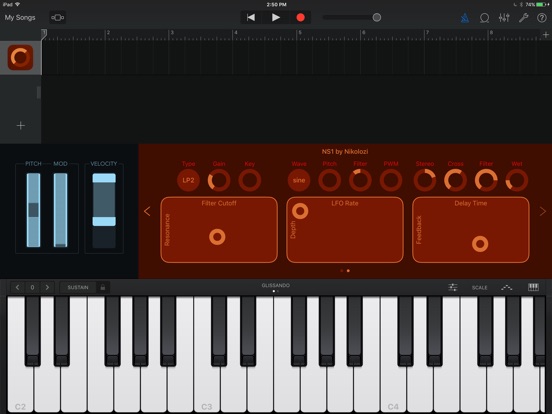
Task: Click NS1 by Nikolozi title
Action: (345, 152)
